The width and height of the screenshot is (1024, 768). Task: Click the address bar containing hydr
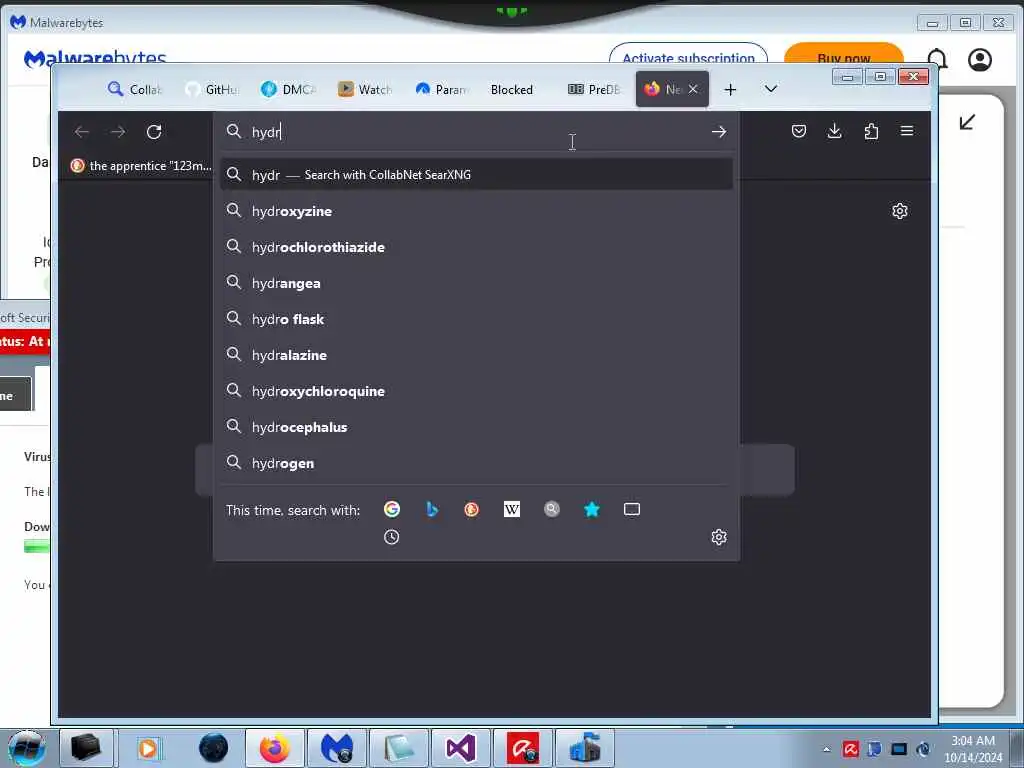click(x=476, y=132)
